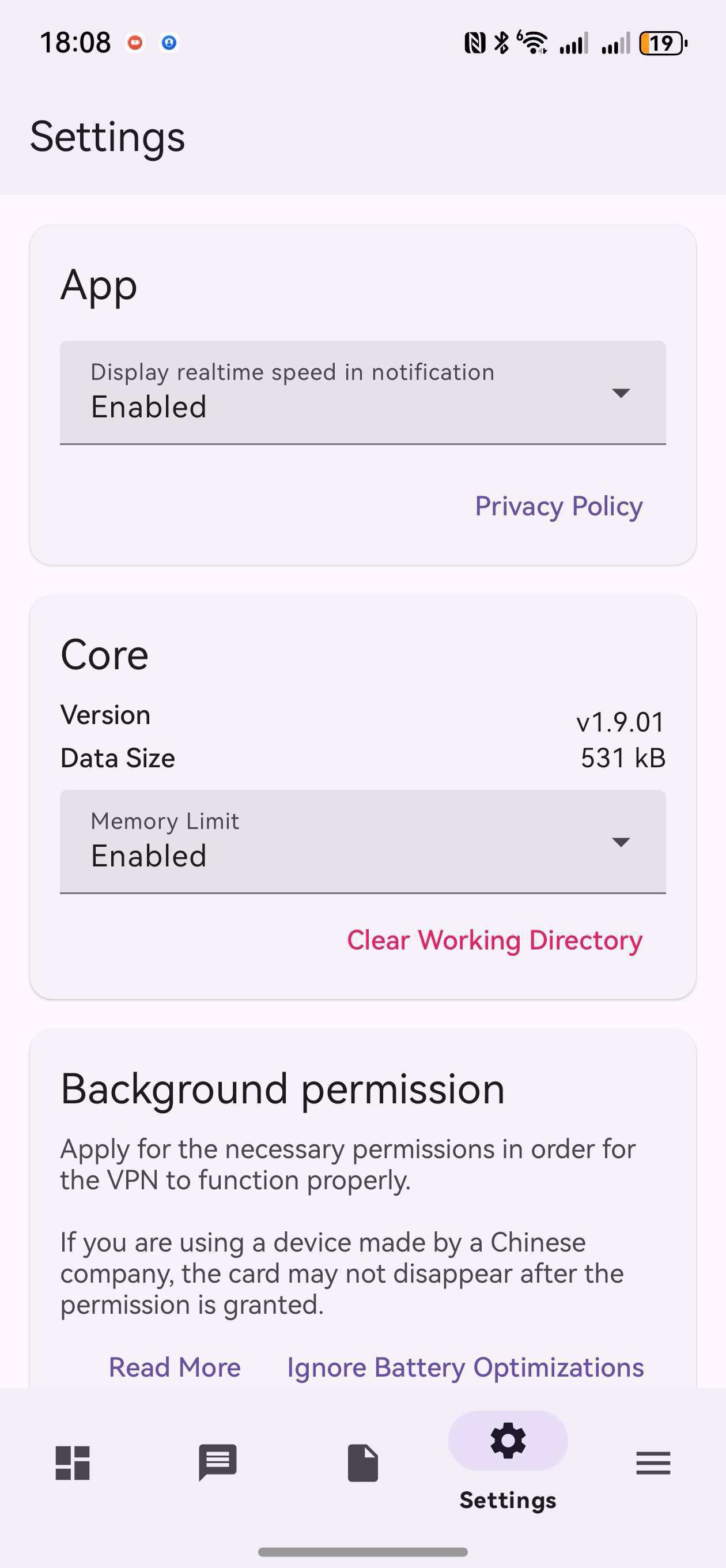The width and height of the screenshot is (726, 1568).
Task: Open the Dashboard tab icon
Action: [x=73, y=1463]
